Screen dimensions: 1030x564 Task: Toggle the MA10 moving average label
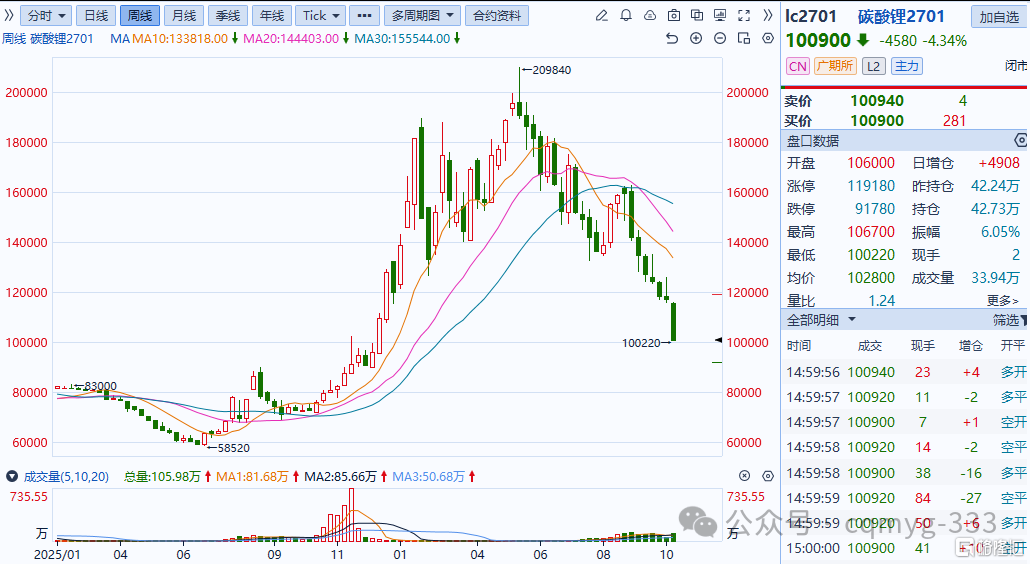tap(180, 39)
